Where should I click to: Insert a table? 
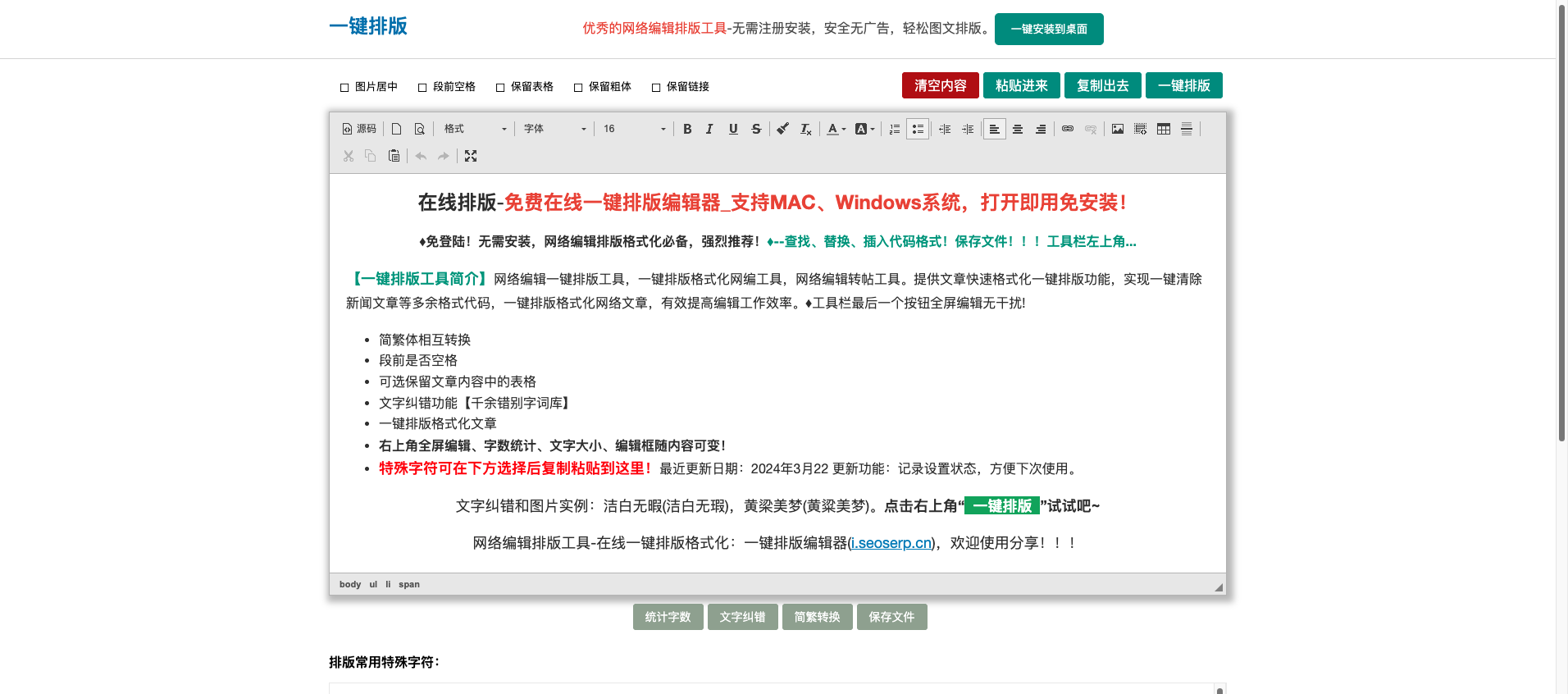pos(1164,129)
